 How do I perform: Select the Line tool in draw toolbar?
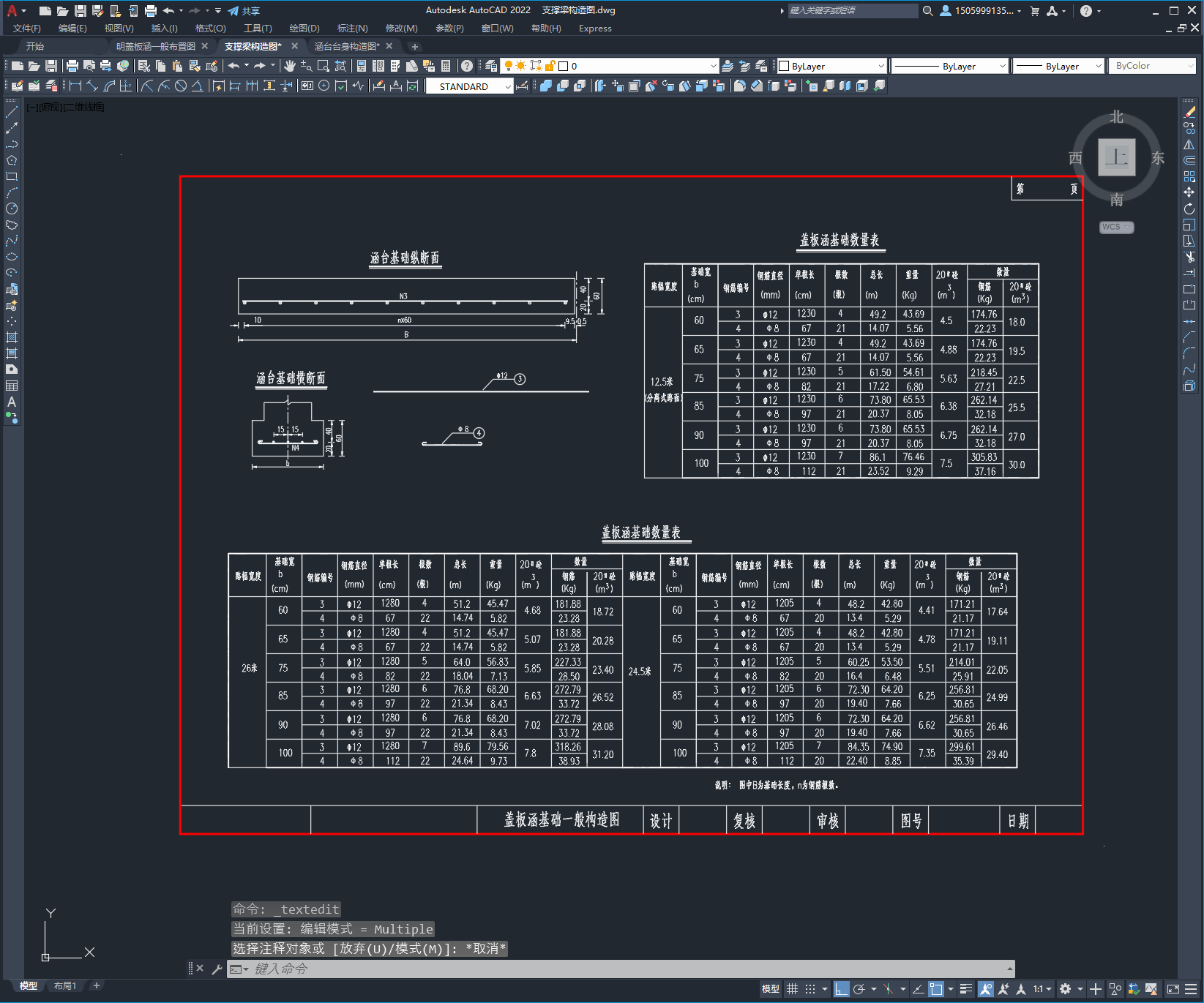(12, 112)
